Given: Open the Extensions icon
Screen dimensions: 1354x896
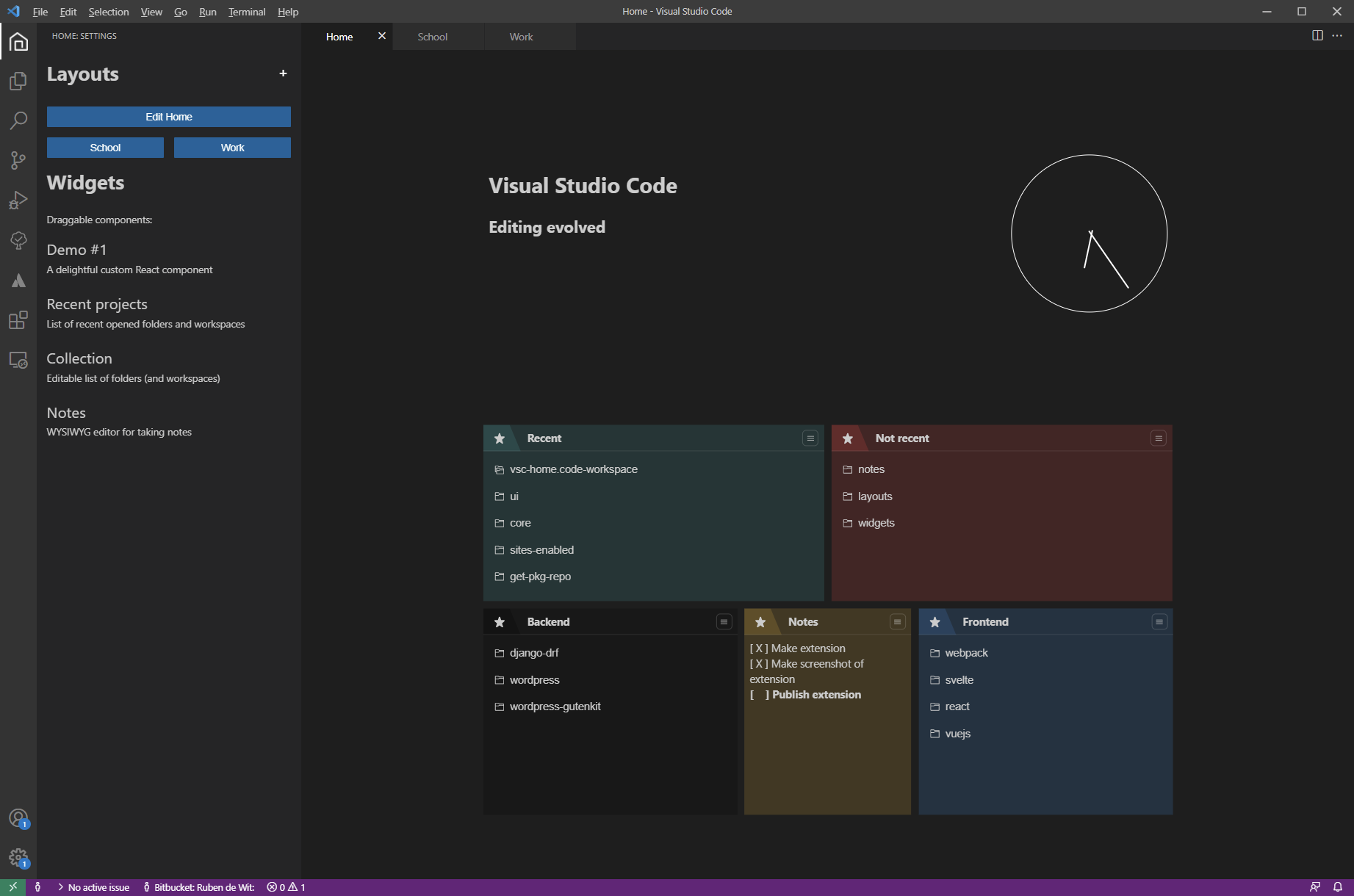Looking at the screenshot, I should pos(18,320).
